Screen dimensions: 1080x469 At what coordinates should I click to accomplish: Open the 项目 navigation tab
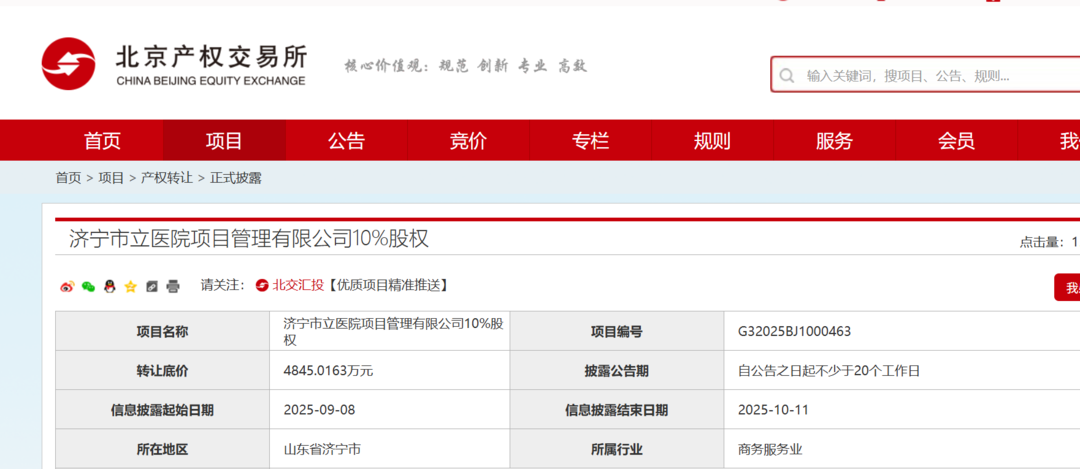click(x=224, y=140)
